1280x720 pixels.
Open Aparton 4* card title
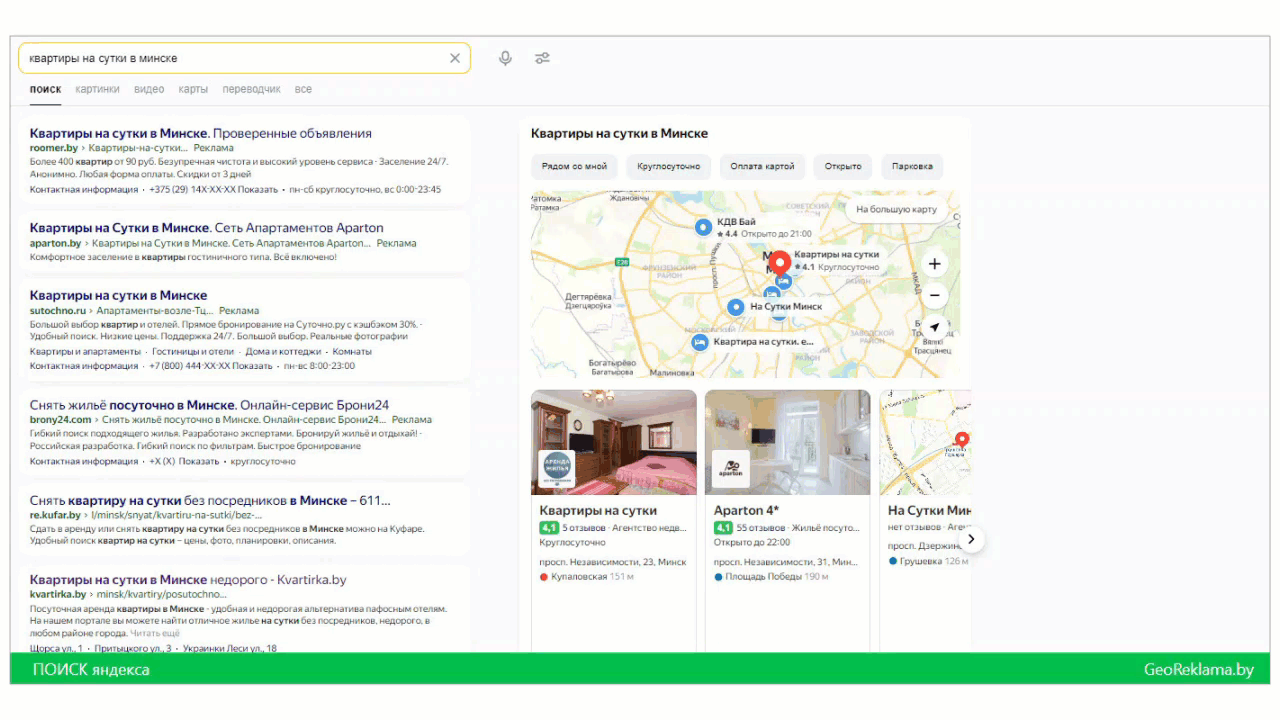pos(746,510)
